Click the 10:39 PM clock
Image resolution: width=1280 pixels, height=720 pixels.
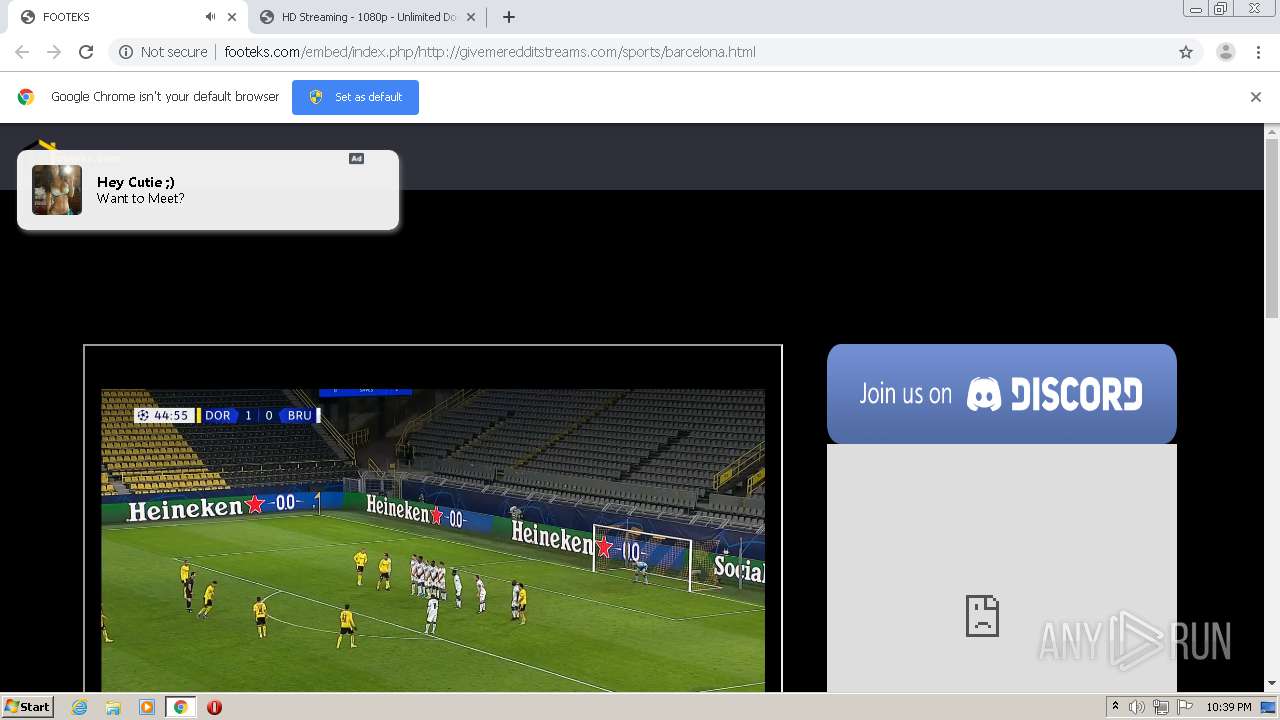coord(1229,707)
